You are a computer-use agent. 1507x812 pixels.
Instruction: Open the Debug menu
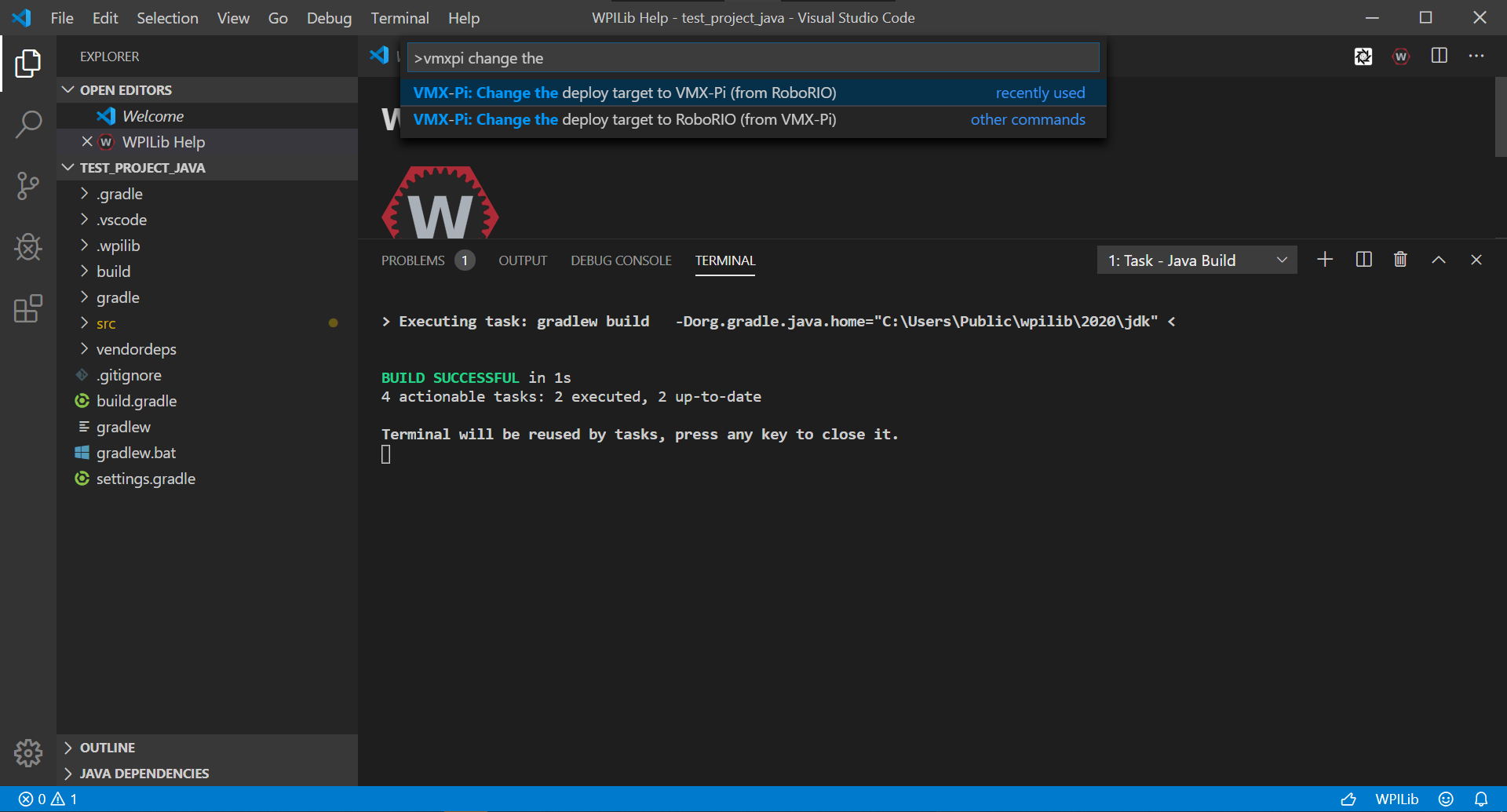tap(329, 18)
